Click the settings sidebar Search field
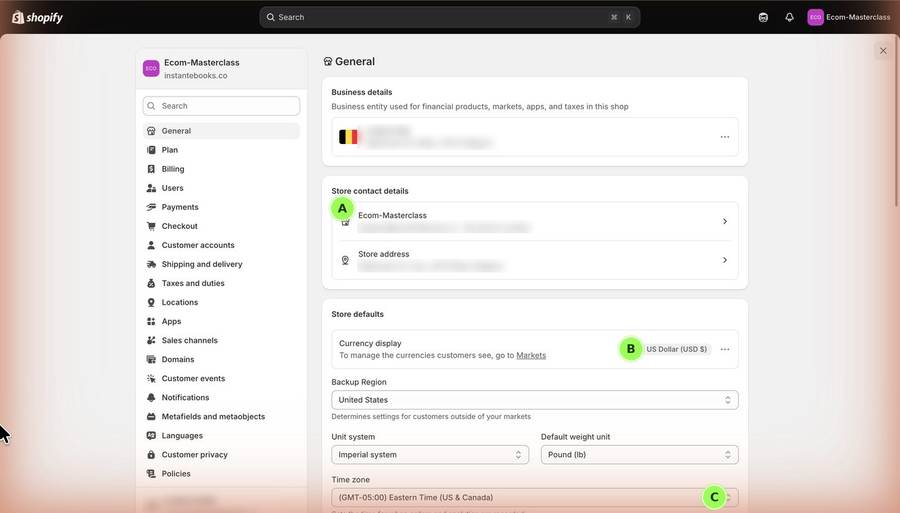The width and height of the screenshot is (900, 513). [x=221, y=106]
